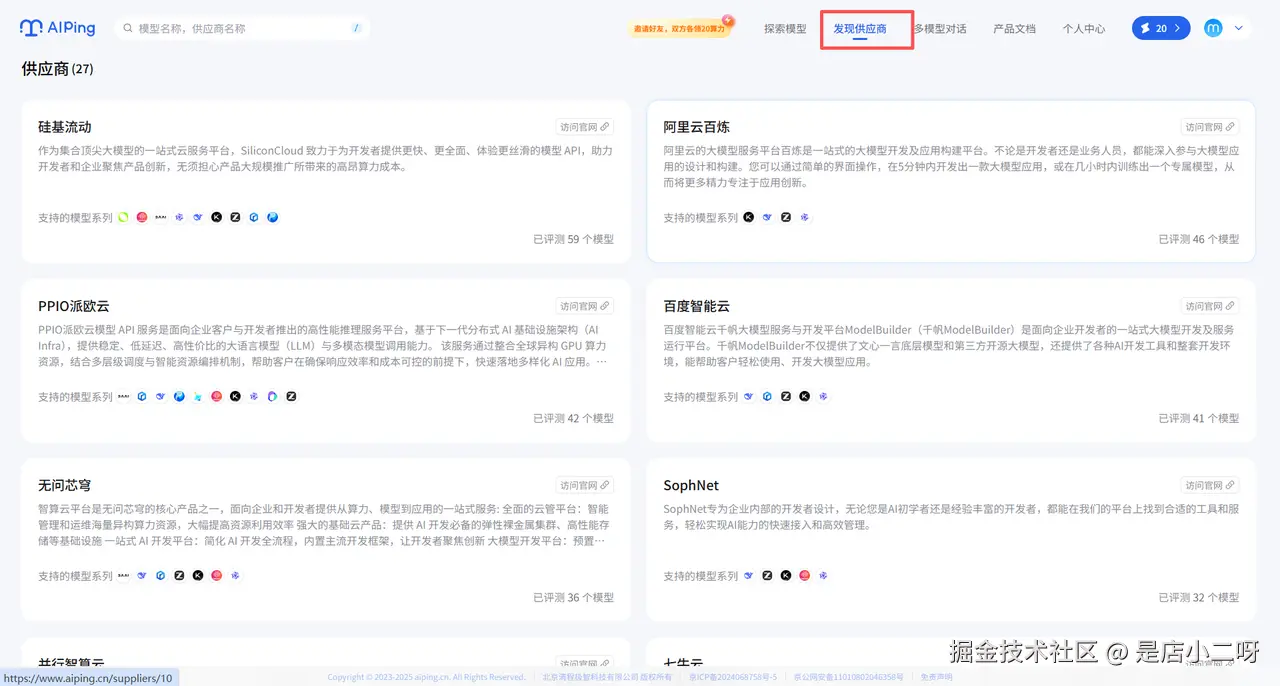Open 产品文档 from the navigation
The height and width of the screenshot is (686, 1280).
point(1014,29)
